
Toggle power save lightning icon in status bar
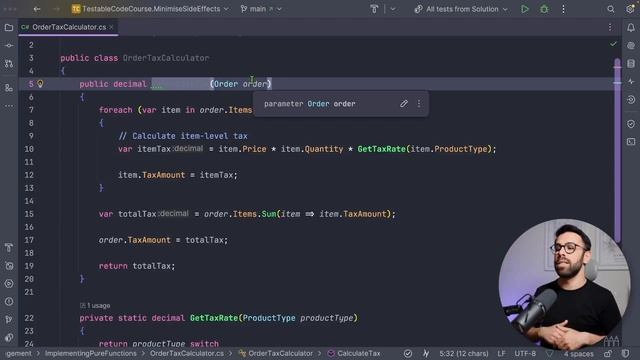(x=426, y=353)
